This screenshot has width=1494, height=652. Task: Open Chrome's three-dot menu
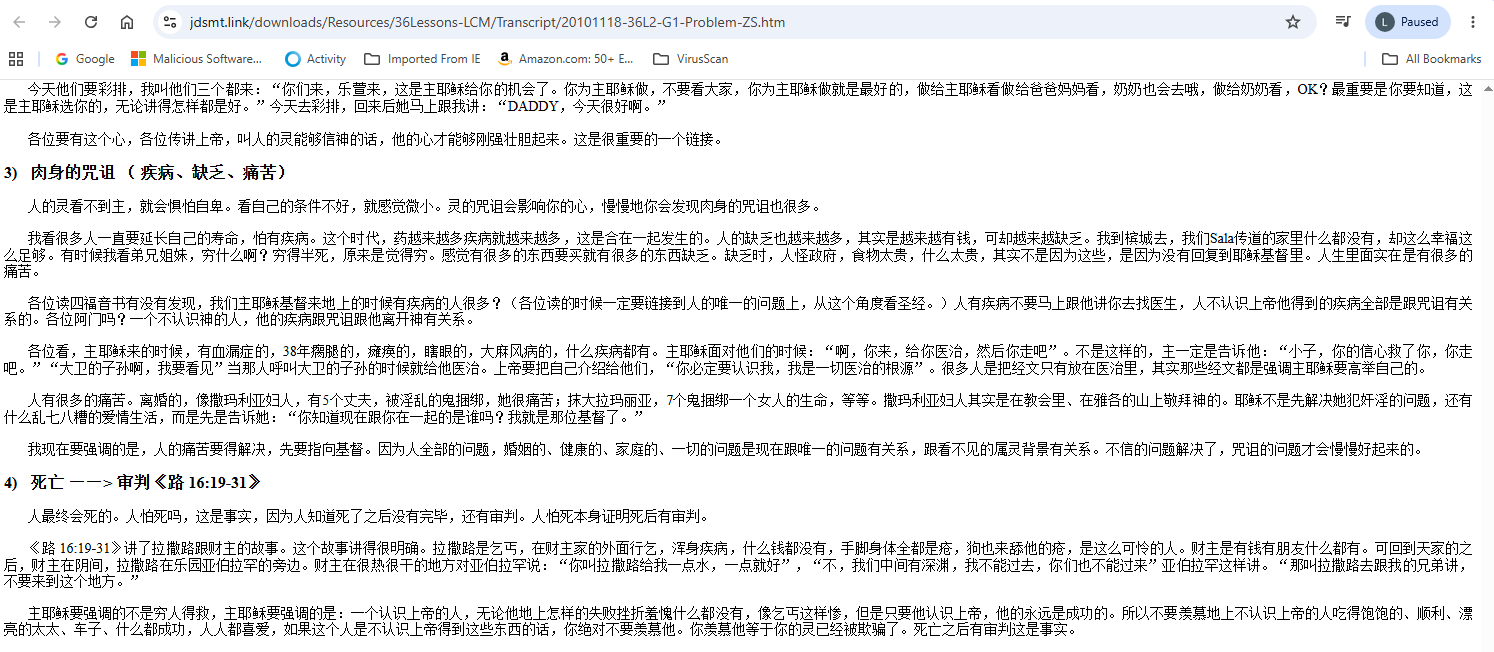click(x=1473, y=22)
